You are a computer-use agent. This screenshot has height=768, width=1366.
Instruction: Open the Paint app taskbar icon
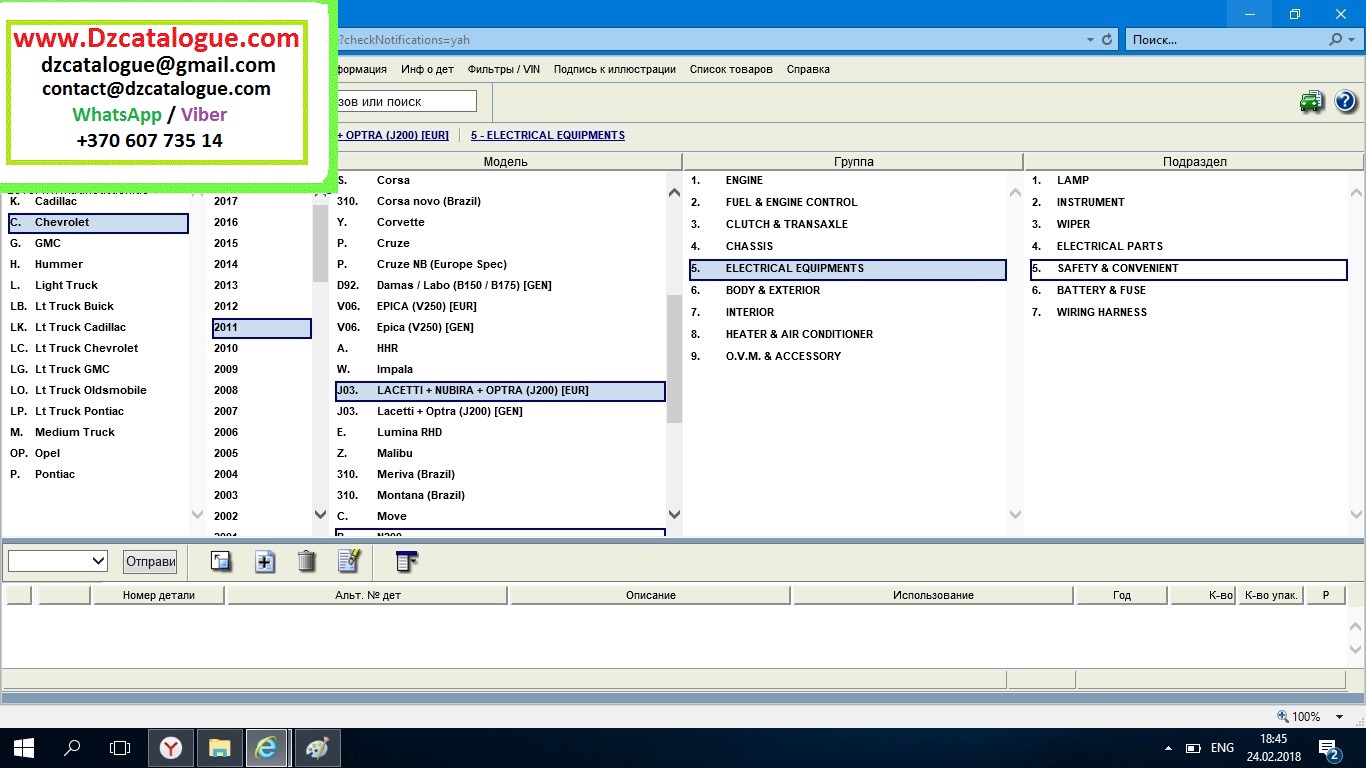click(x=315, y=747)
